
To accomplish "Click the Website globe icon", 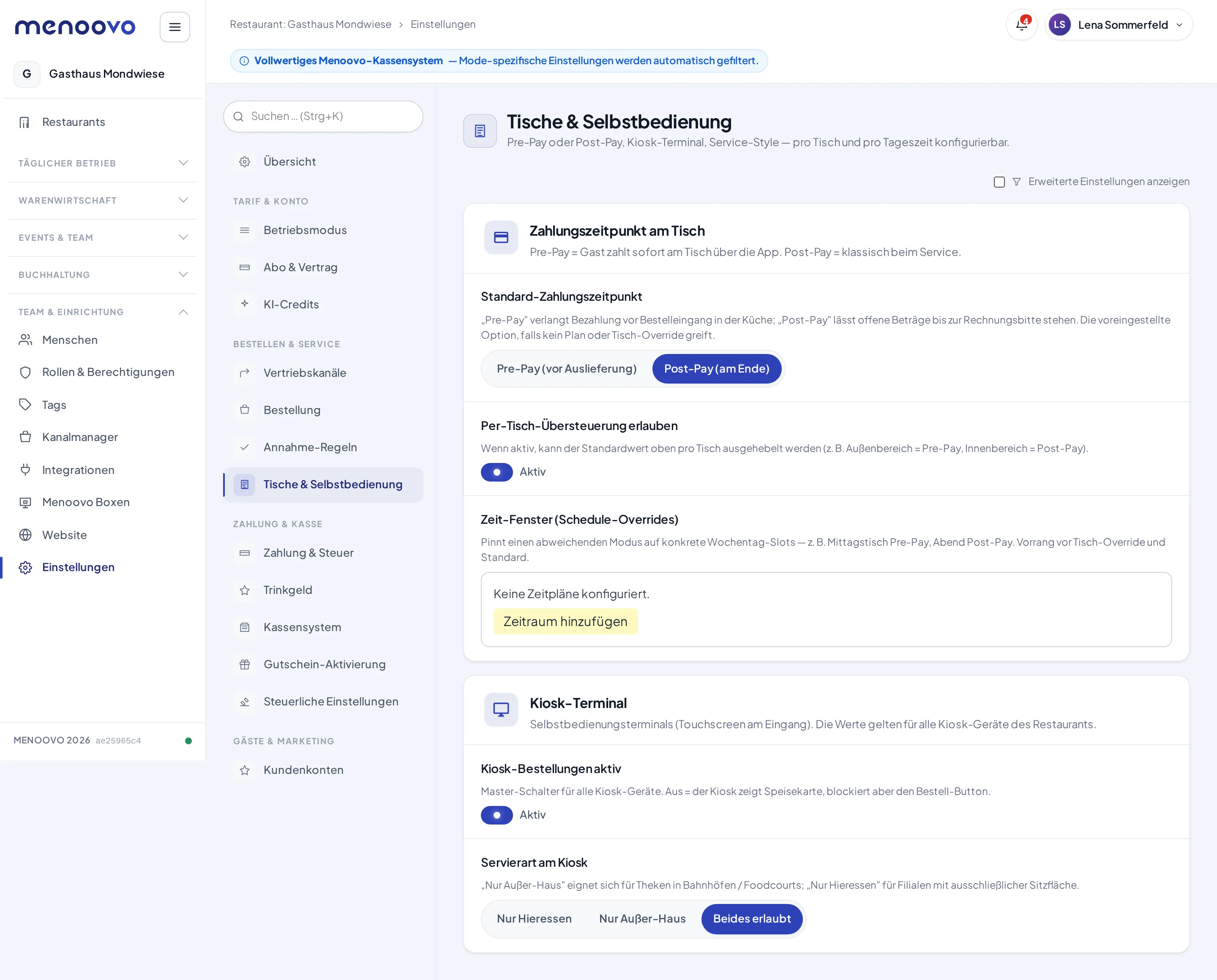I will pyautogui.click(x=25, y=535).
